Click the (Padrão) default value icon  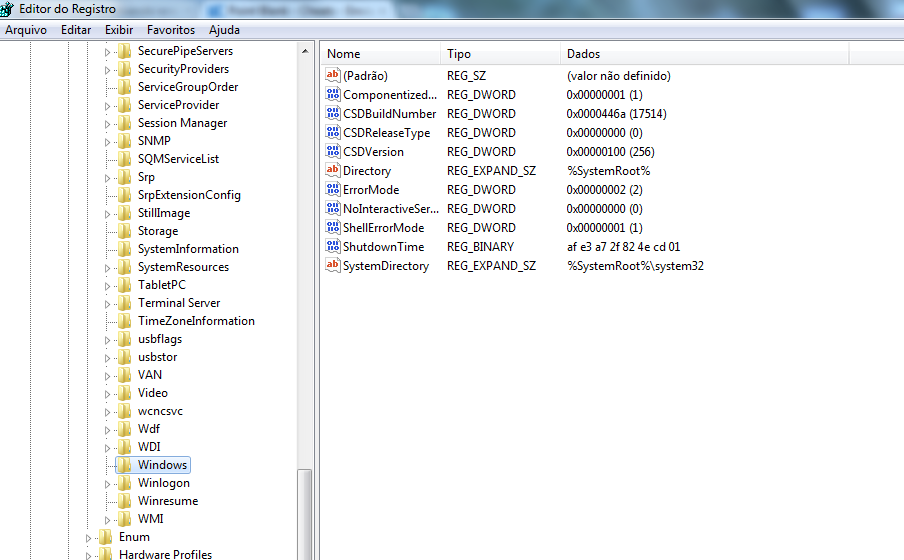(x=334, y=76)
